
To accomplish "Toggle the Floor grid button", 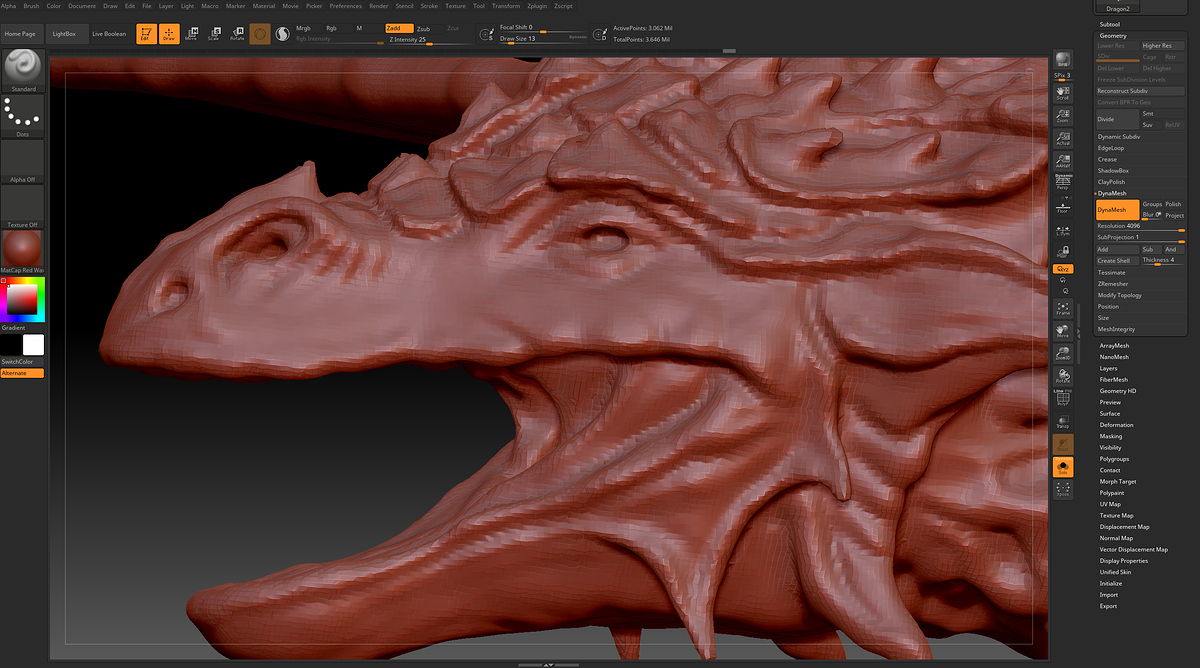I will [1063, 207].
